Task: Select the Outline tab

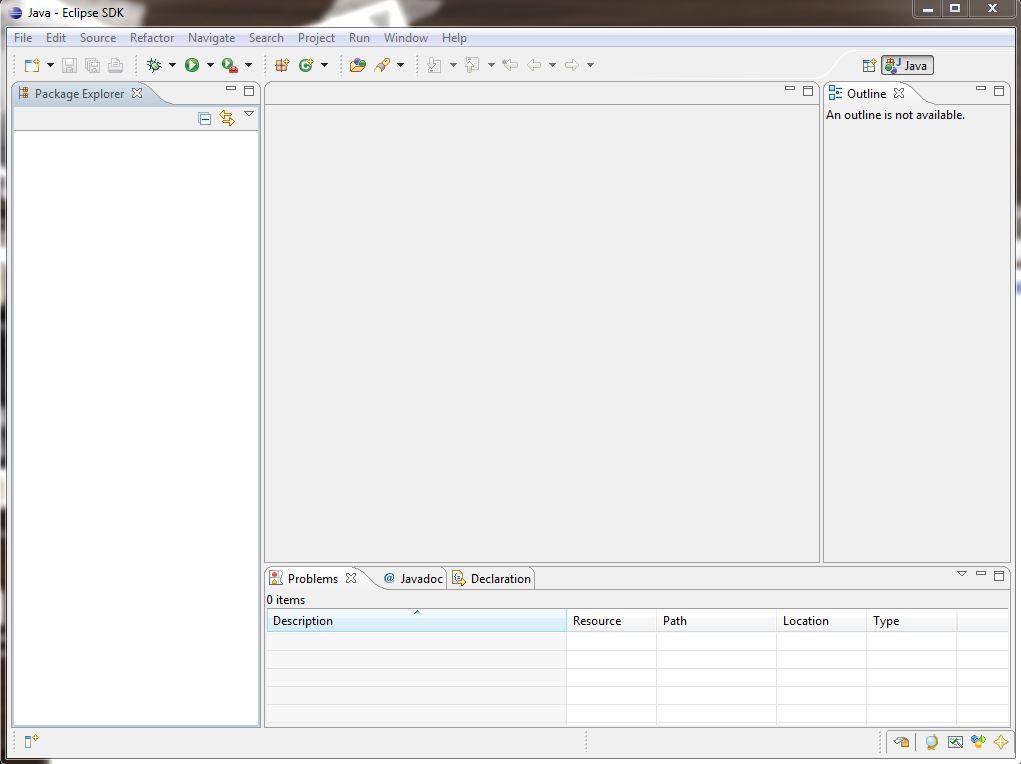Action: click(867, 94)
